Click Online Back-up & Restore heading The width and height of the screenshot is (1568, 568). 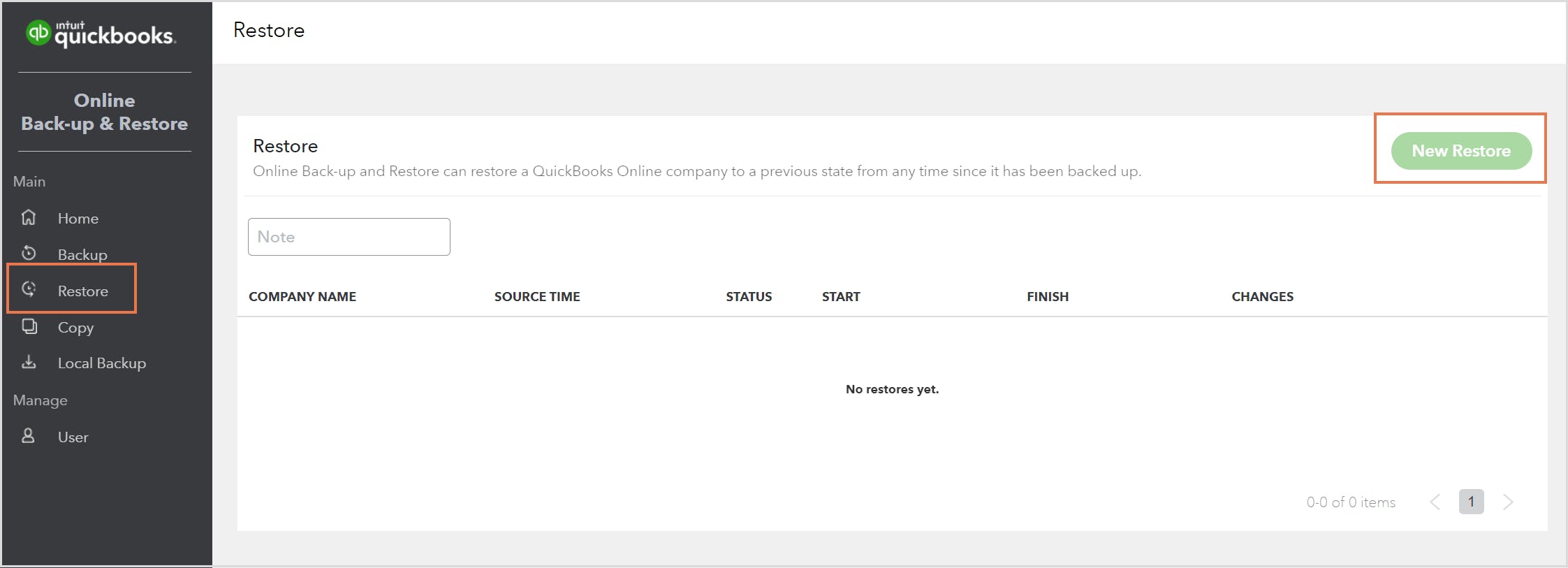coord(103,112)
